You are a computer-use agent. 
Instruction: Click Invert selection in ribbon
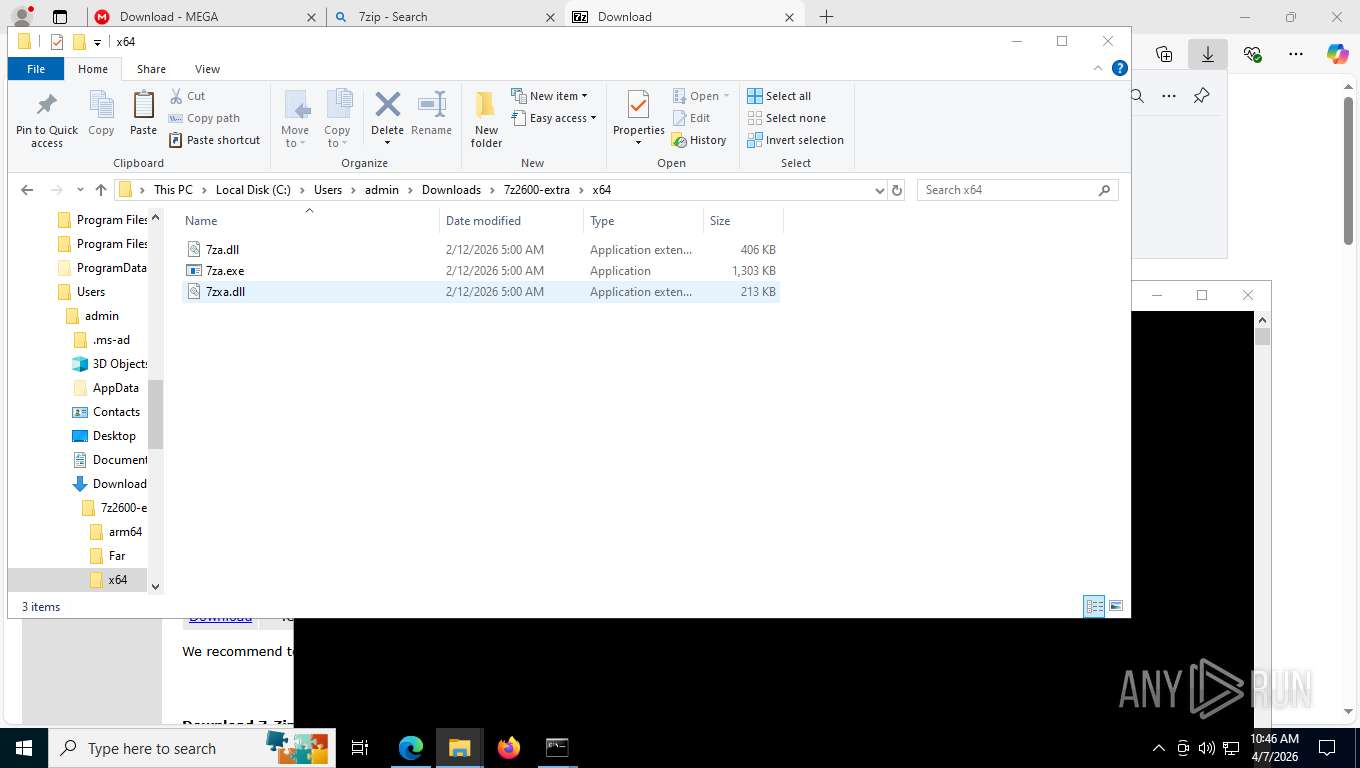coord(796,140)
